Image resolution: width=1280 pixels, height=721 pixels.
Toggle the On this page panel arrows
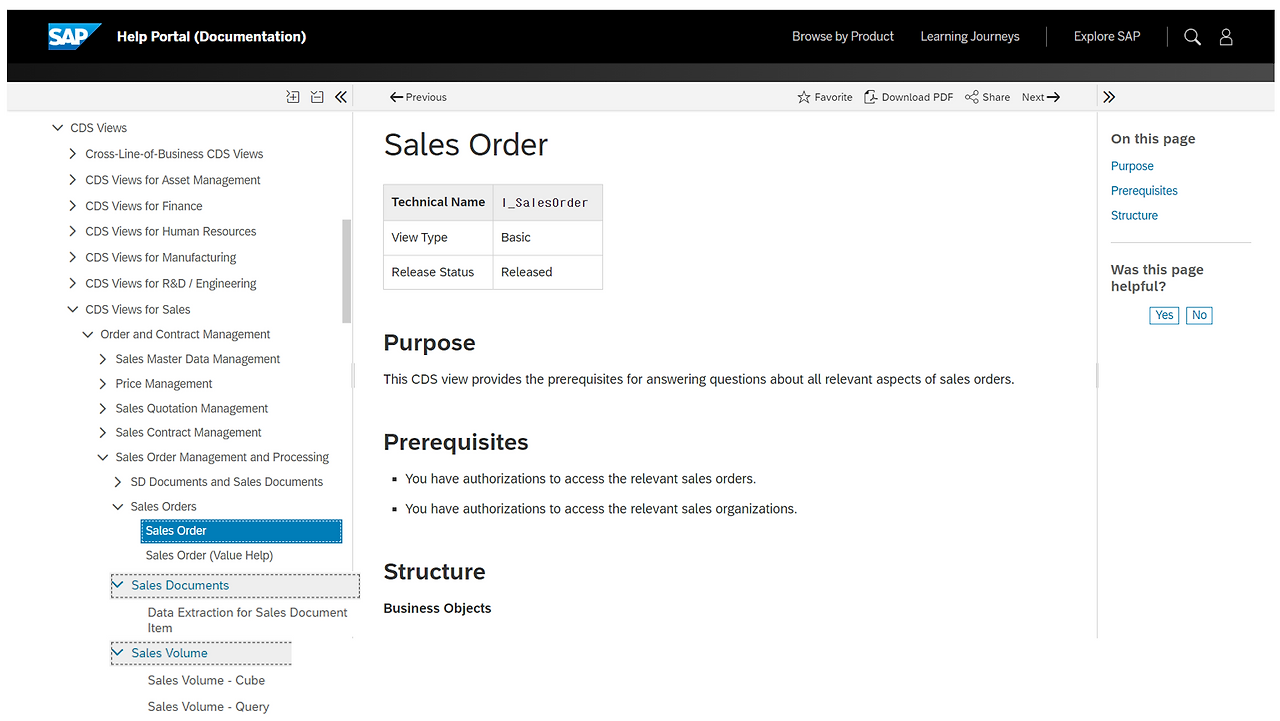pos(1109,97)
